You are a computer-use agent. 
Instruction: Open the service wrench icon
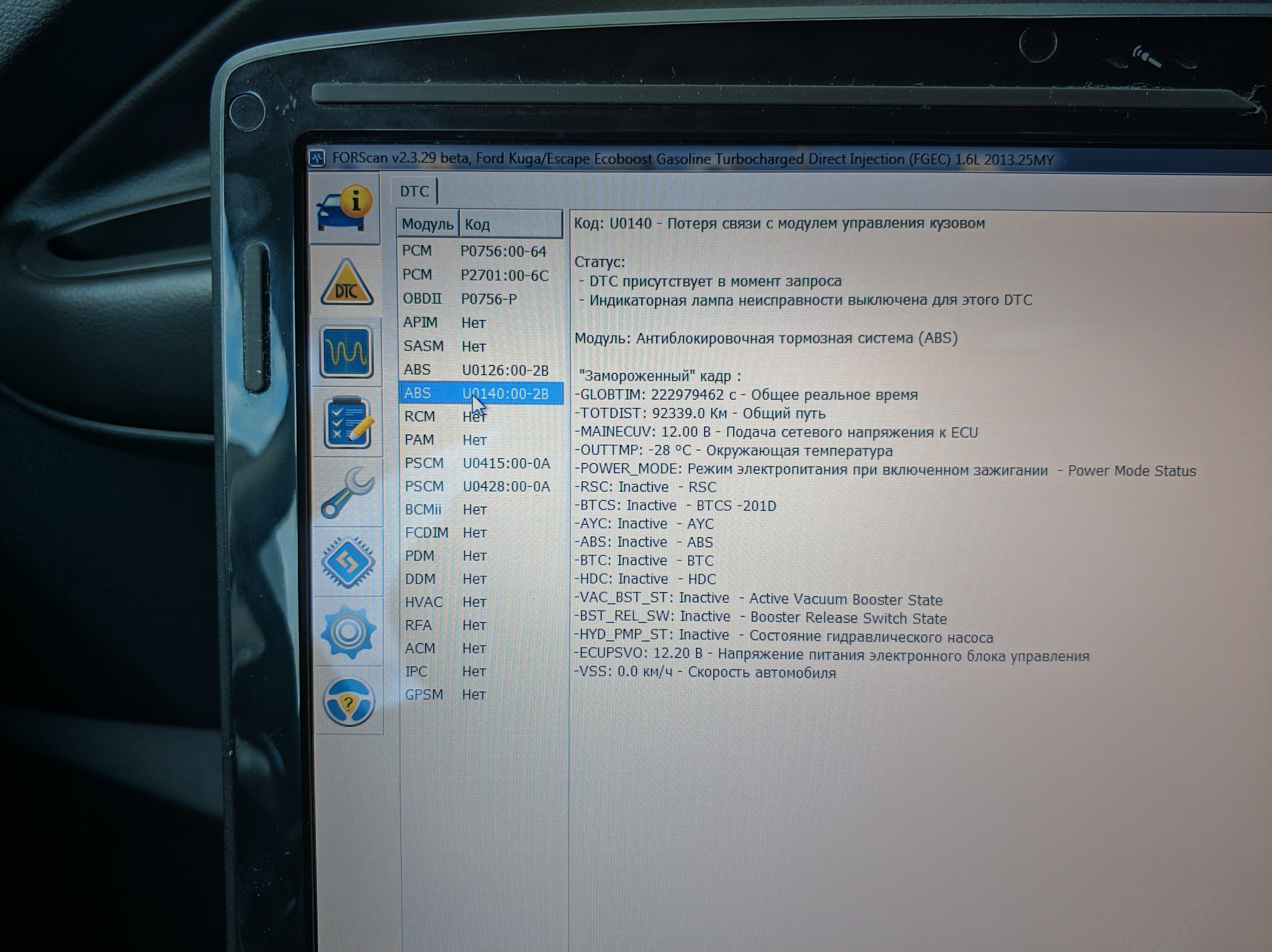coord(348,492)
